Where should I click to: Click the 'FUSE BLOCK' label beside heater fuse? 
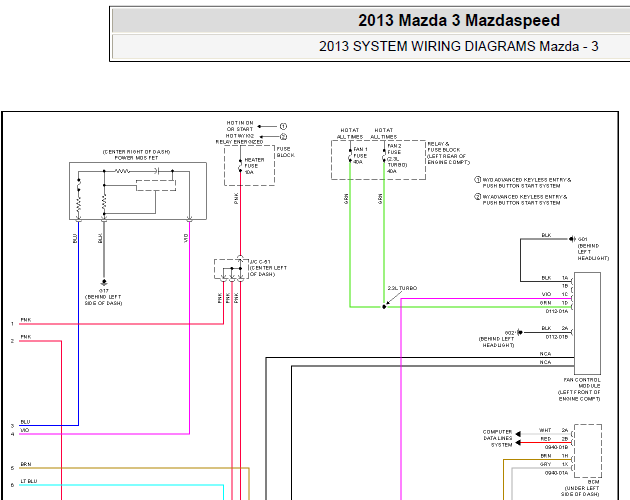pos(285,152)
